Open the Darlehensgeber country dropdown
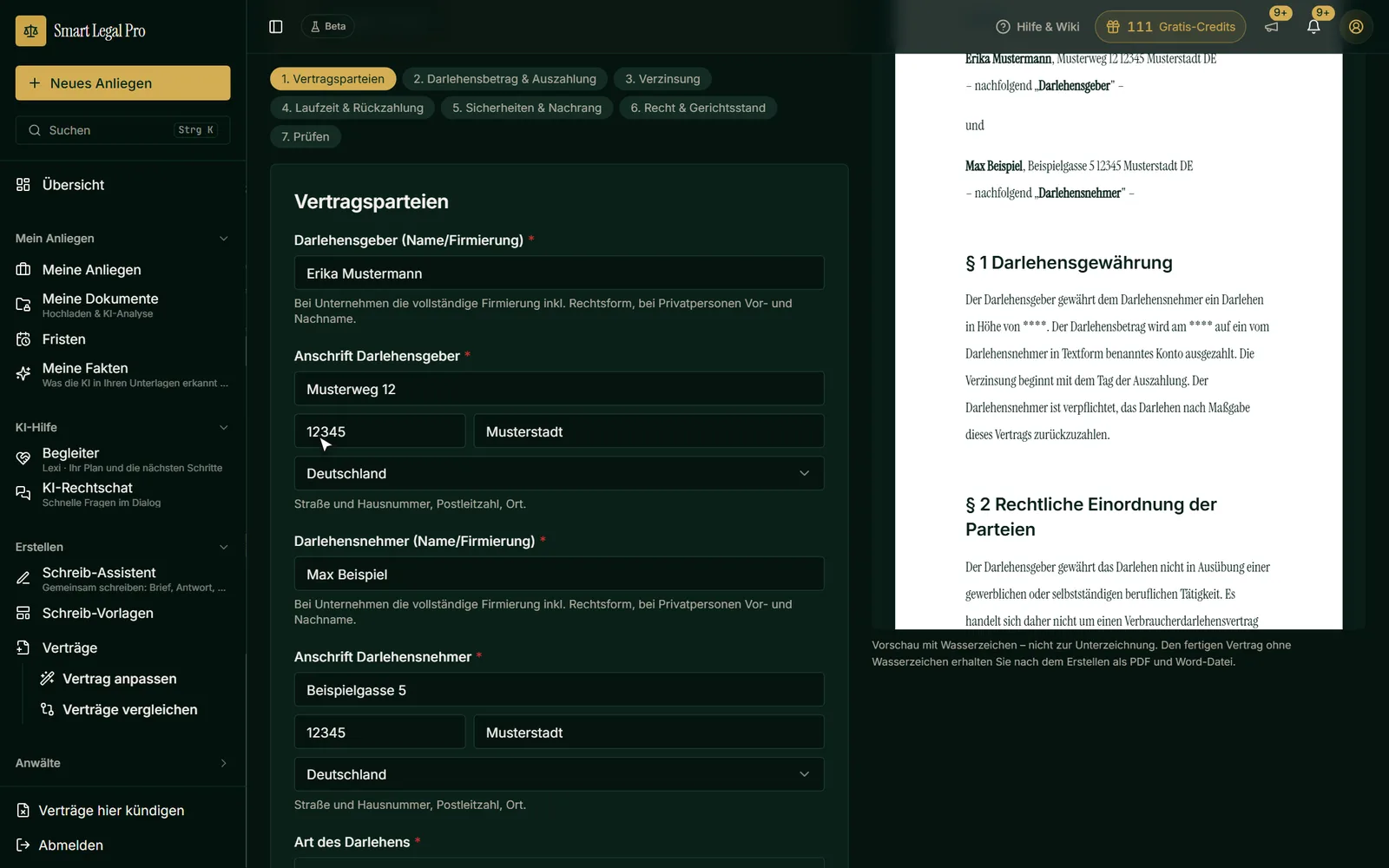1389x868 pixels. tap(559, 474)
